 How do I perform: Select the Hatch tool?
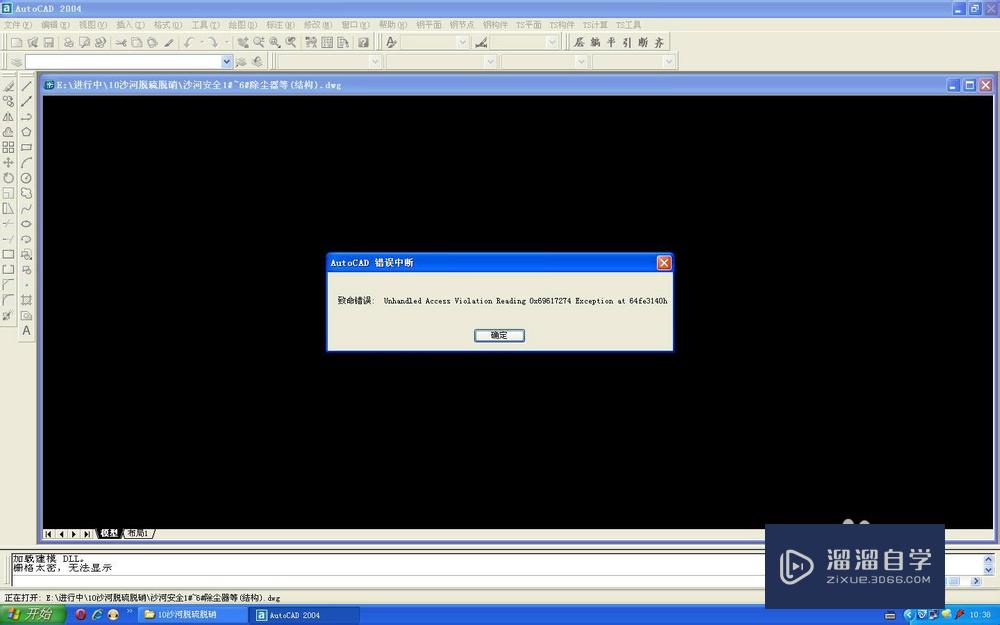[x=26, y=300]
